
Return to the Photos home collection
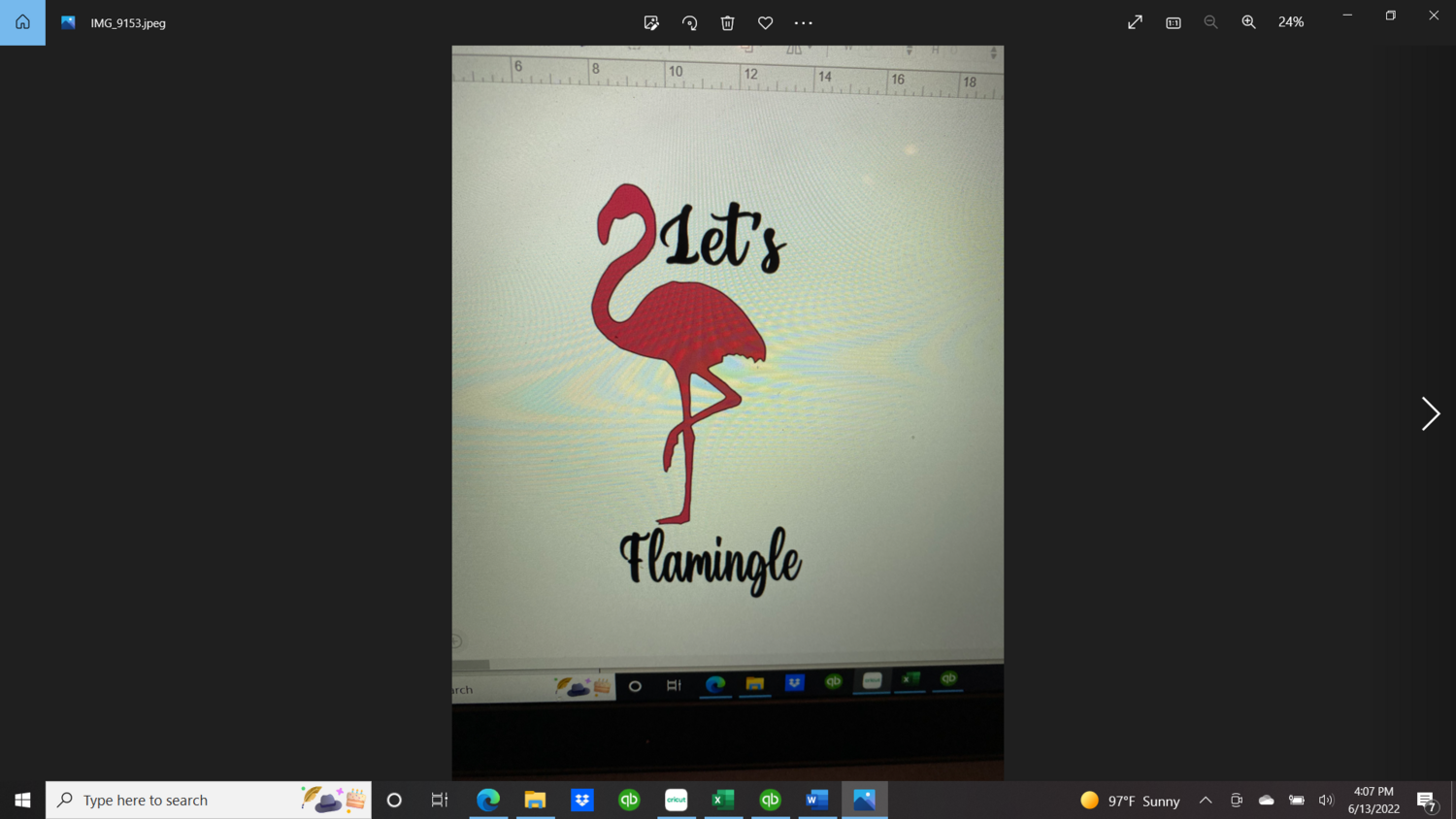click(22, 22)
